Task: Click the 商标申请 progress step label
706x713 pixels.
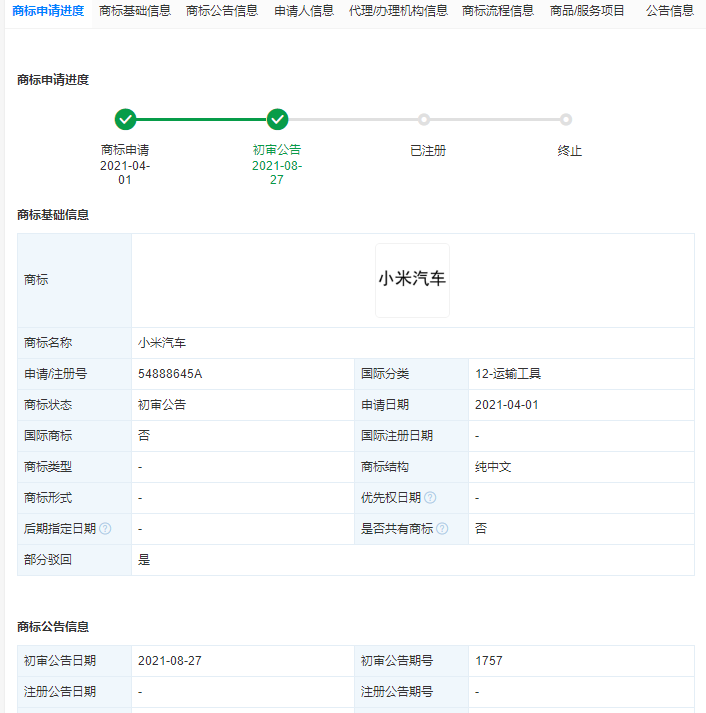Action: [125, 150]
